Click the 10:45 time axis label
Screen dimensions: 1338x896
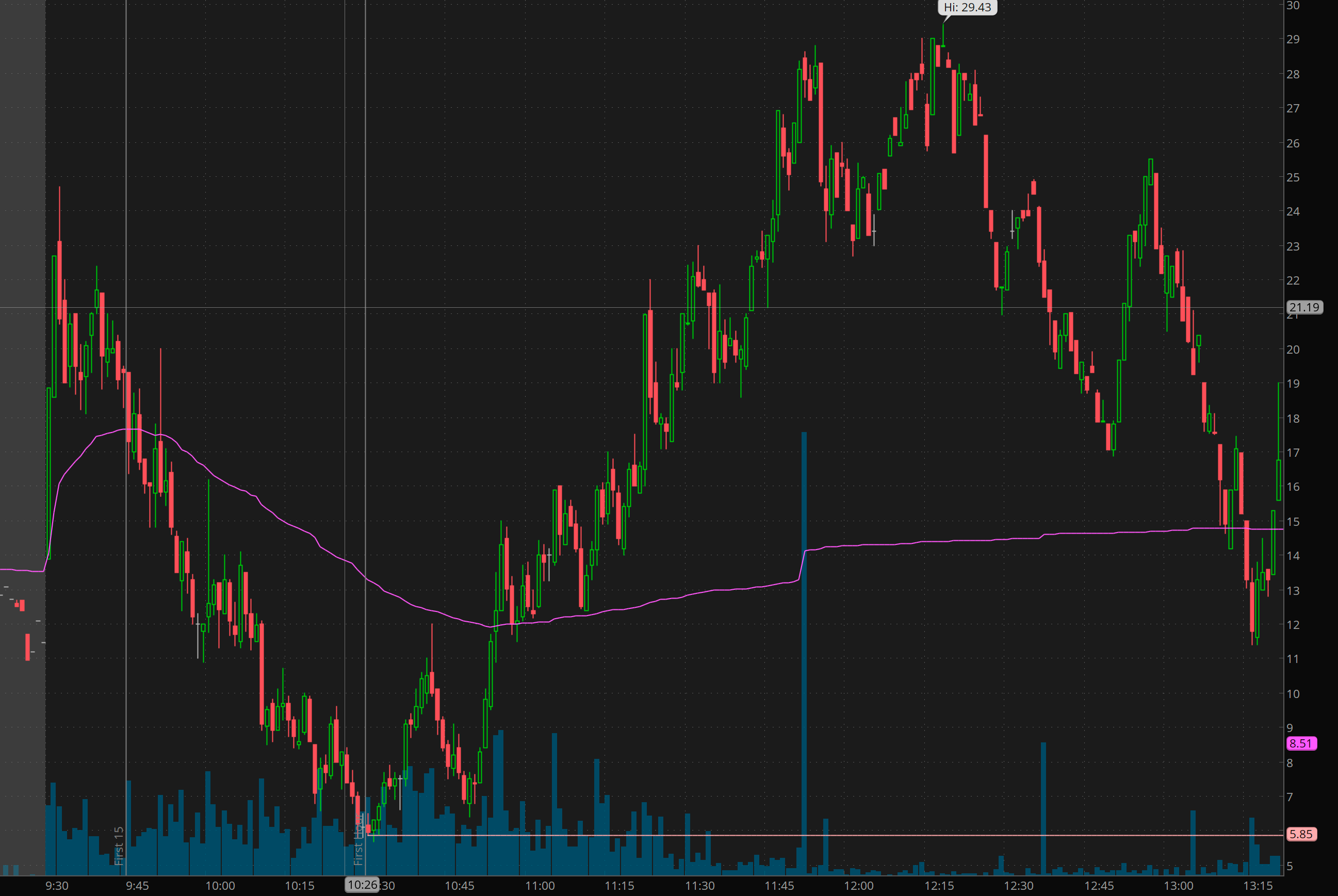point(460,886)
